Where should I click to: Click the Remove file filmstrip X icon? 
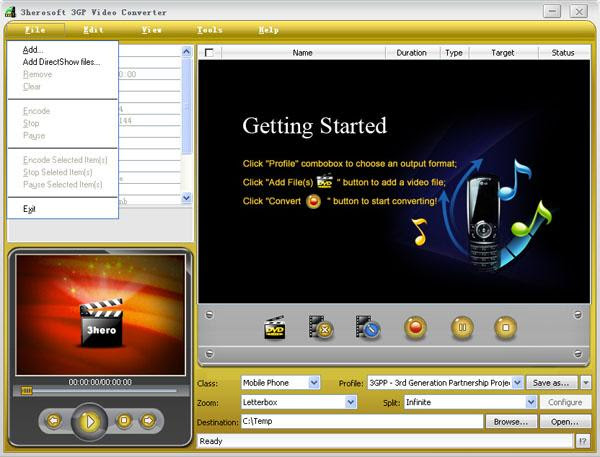tap(321, 328)
